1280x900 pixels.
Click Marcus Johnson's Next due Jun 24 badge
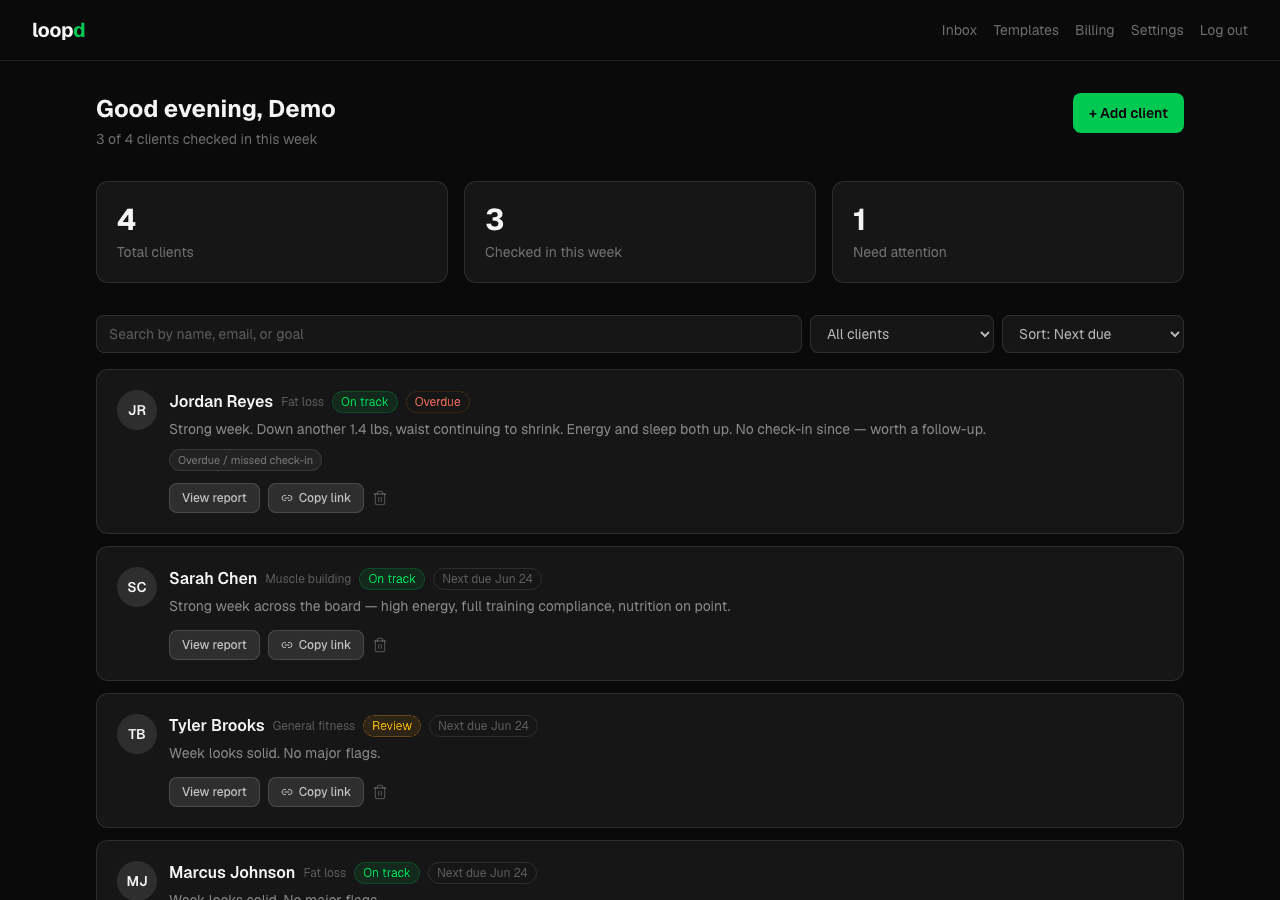[482, 873]
